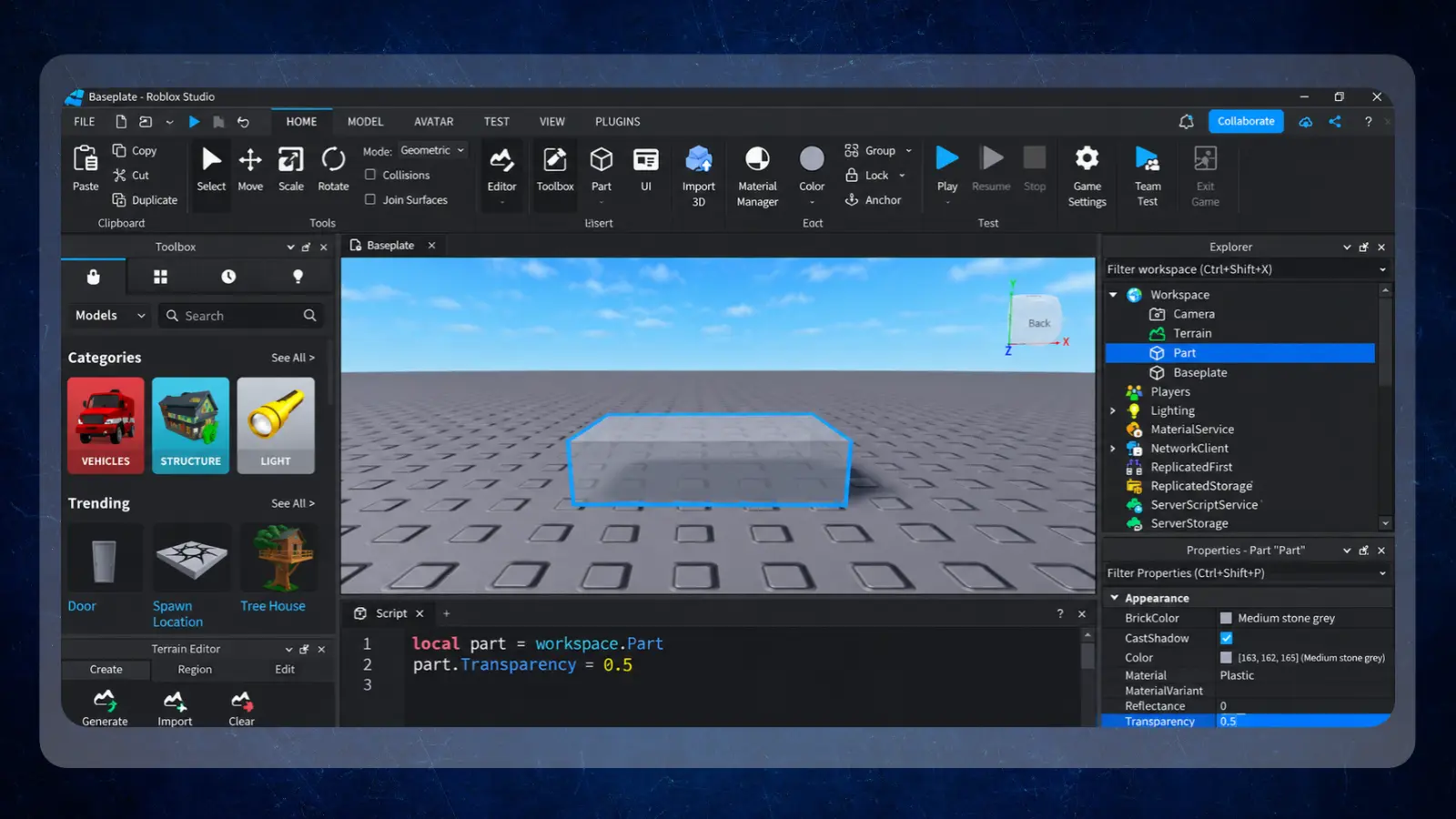Switch to the MODEL ribbon tab
The width and height of the screenshot is (1456, 819).
tap(366, 122)
